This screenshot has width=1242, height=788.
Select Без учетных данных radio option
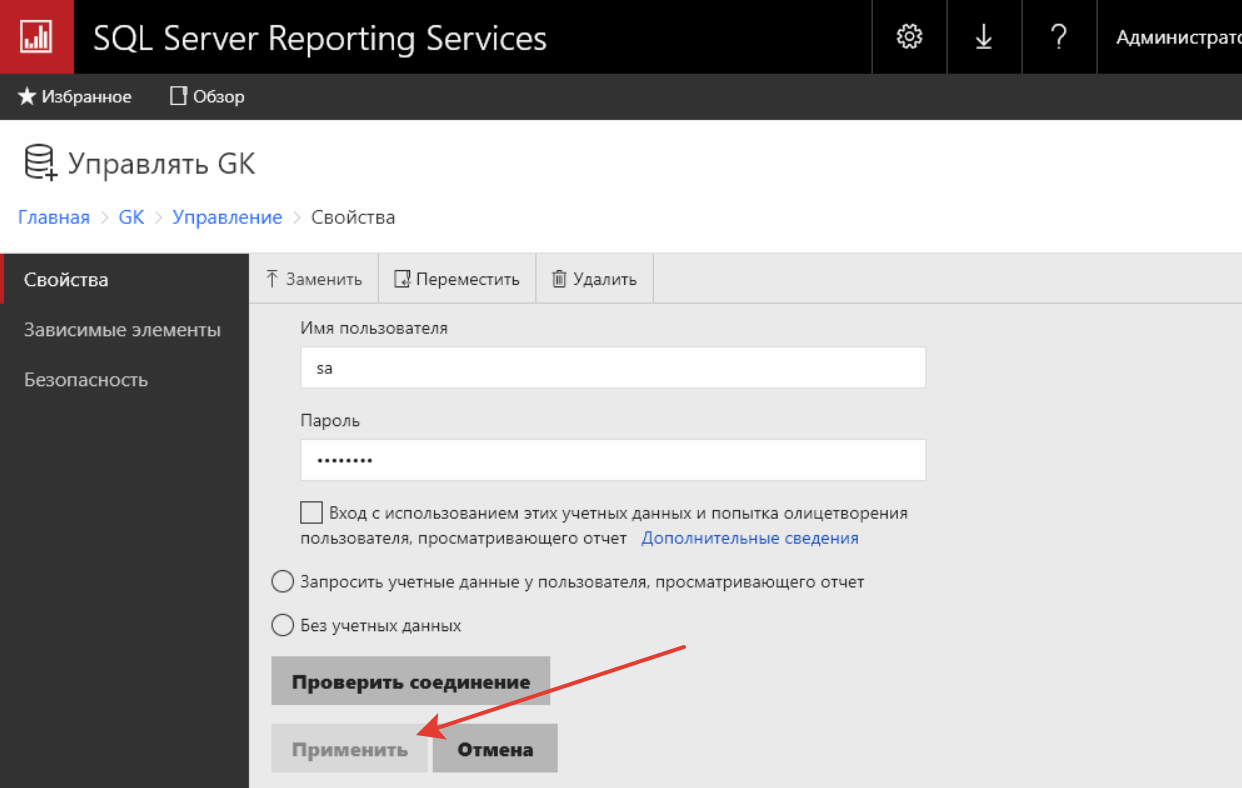click(283, 625)
